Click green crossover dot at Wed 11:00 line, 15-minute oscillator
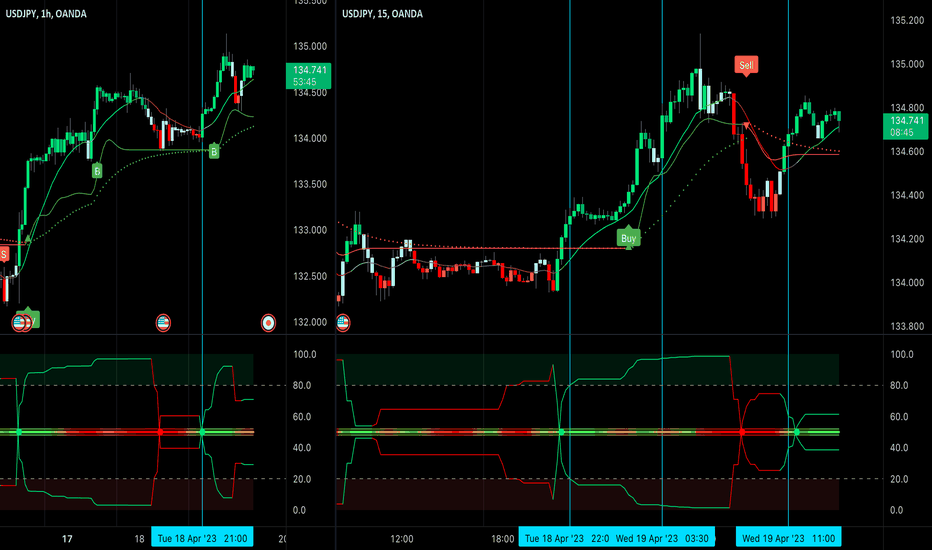The height and width of the screenshot is (550, 932). click(796, 432)
